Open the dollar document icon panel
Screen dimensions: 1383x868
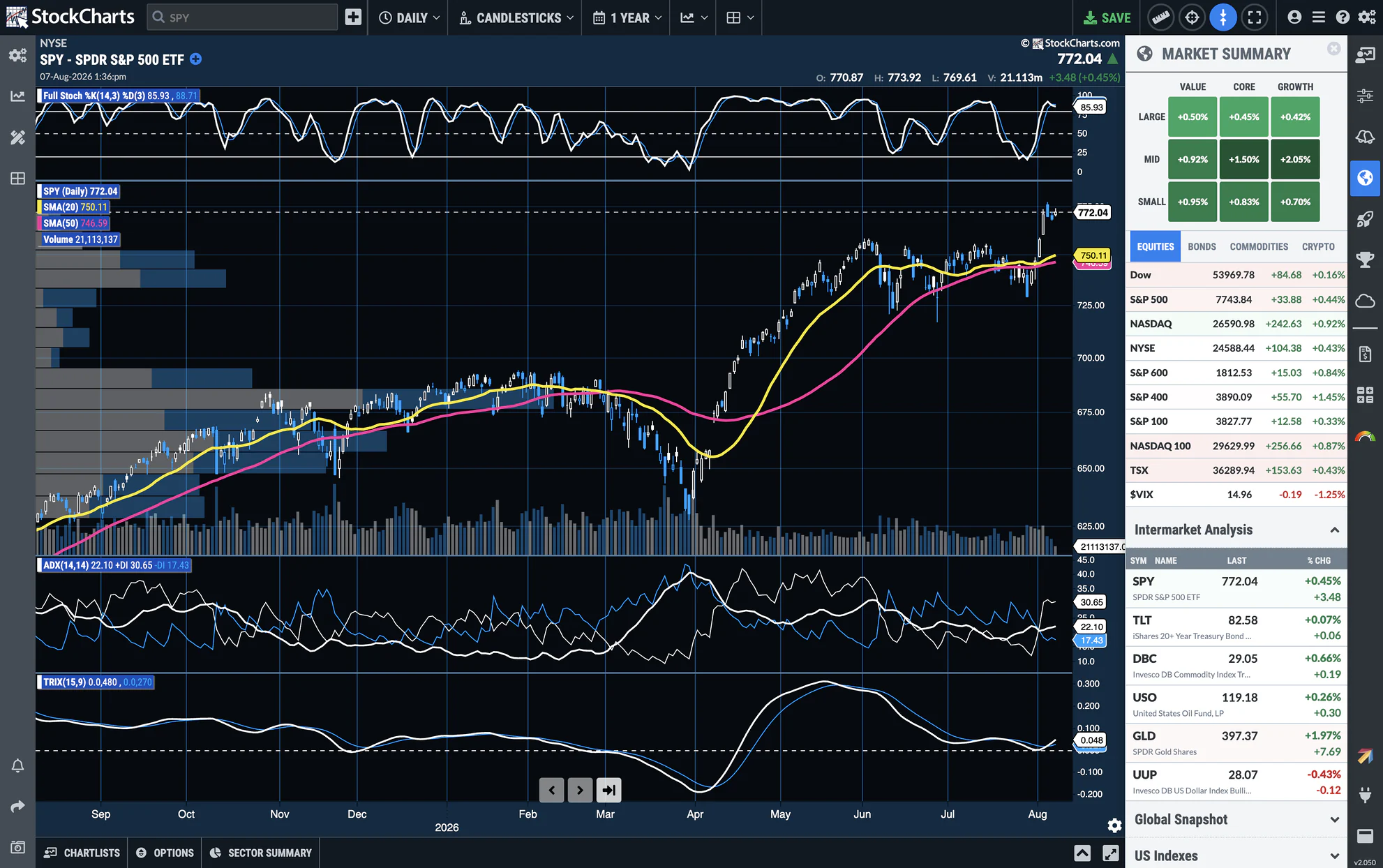pyautogui.click(x=1365, y=354)
